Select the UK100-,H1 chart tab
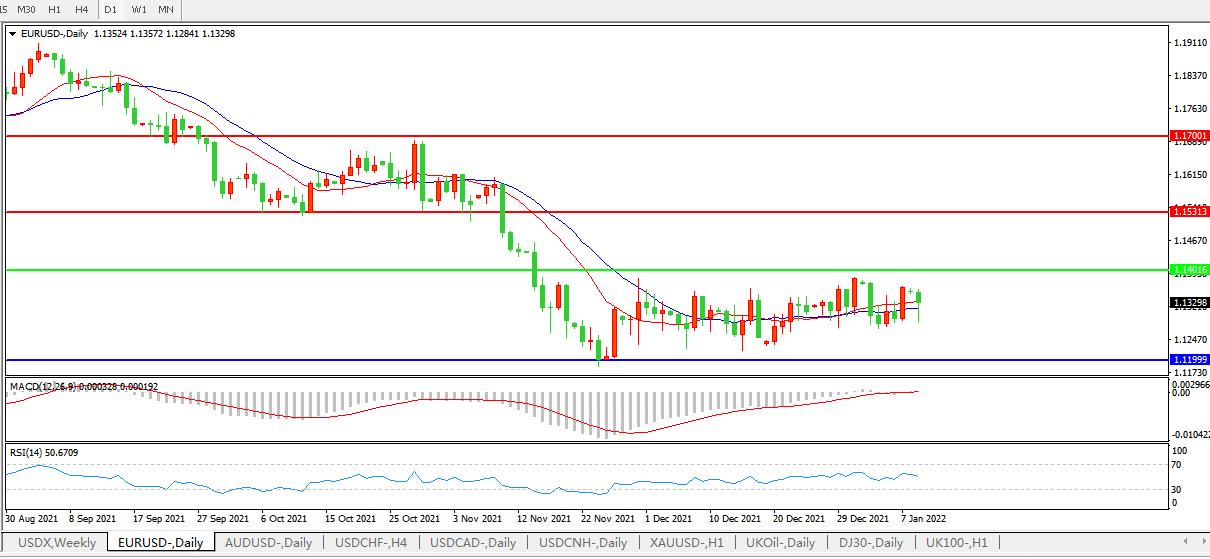The image size is (1210, 559). point(956,542)
